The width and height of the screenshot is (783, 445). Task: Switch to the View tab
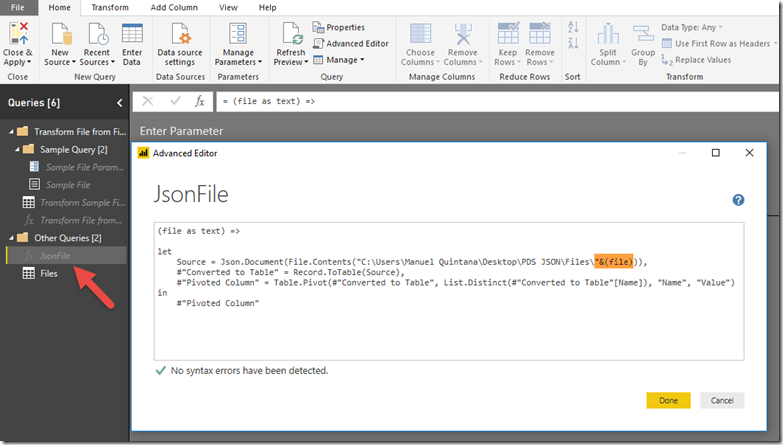(x=228, y=7)
